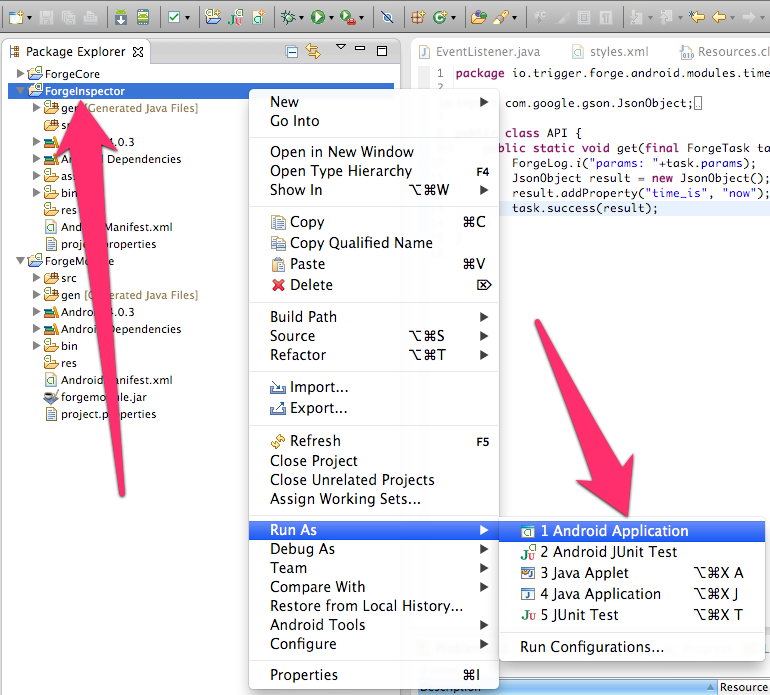The image size is (770, 695).
Task: Open Package Explorer view menu triangle
Action: click(x=340, y=47)
